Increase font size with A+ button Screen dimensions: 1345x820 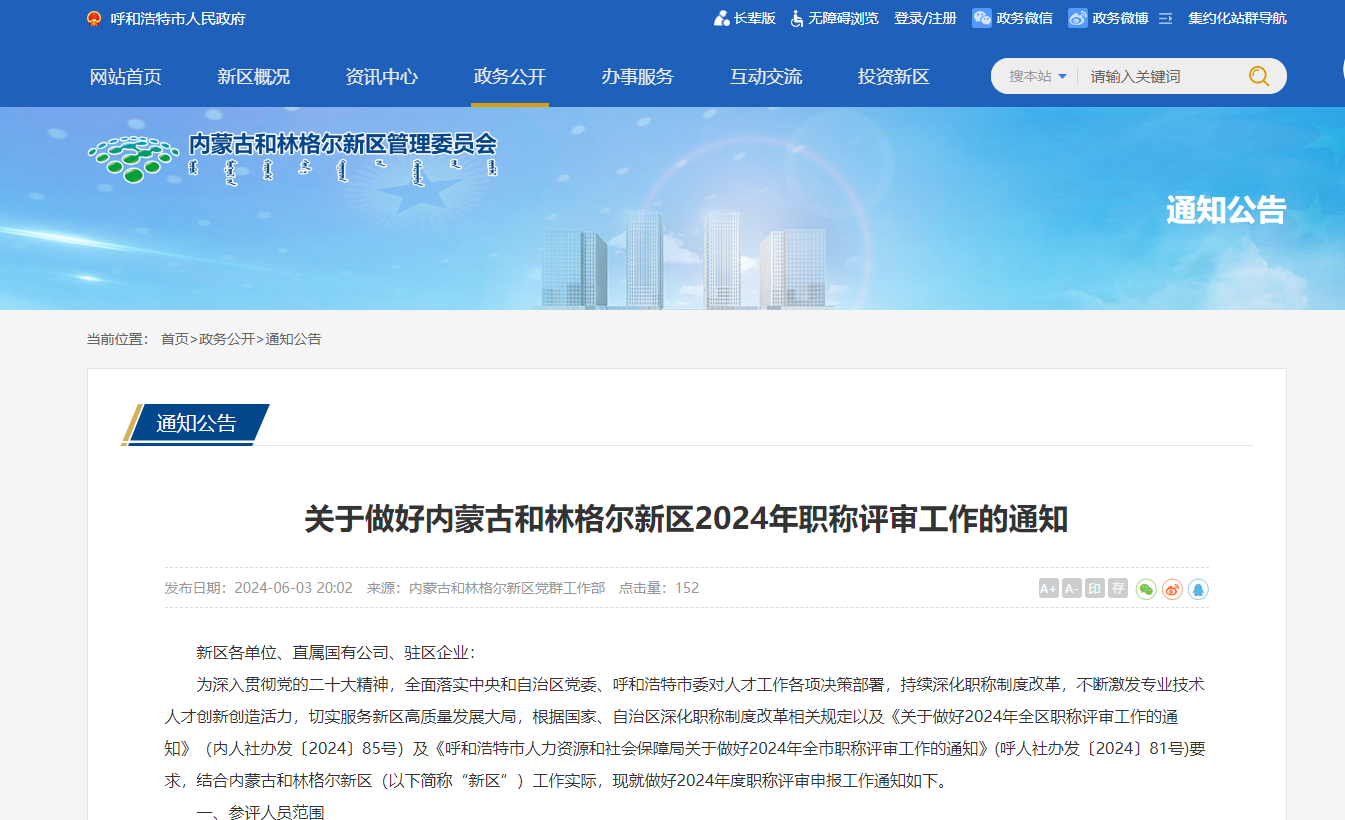point(1048,589)
